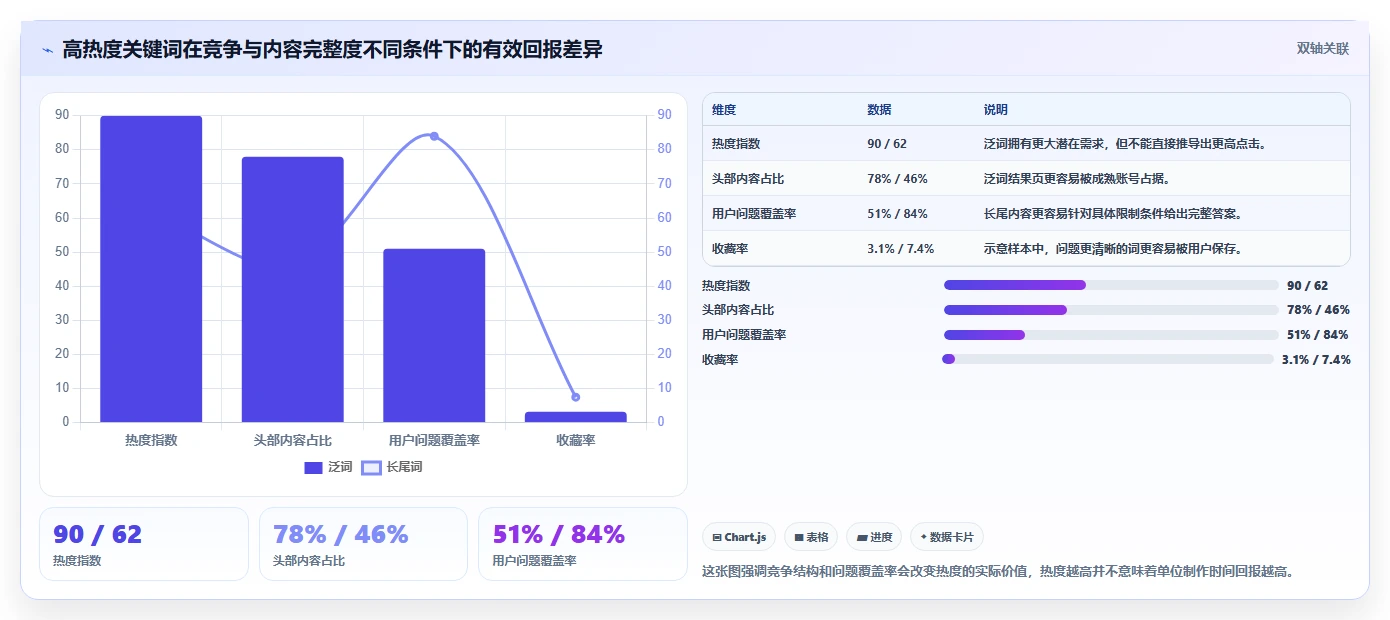Click the 78% / 46% value beside progress bar
This screenshot has width=1390, height=620.
pyautogui.click(x=1318, y=310)
